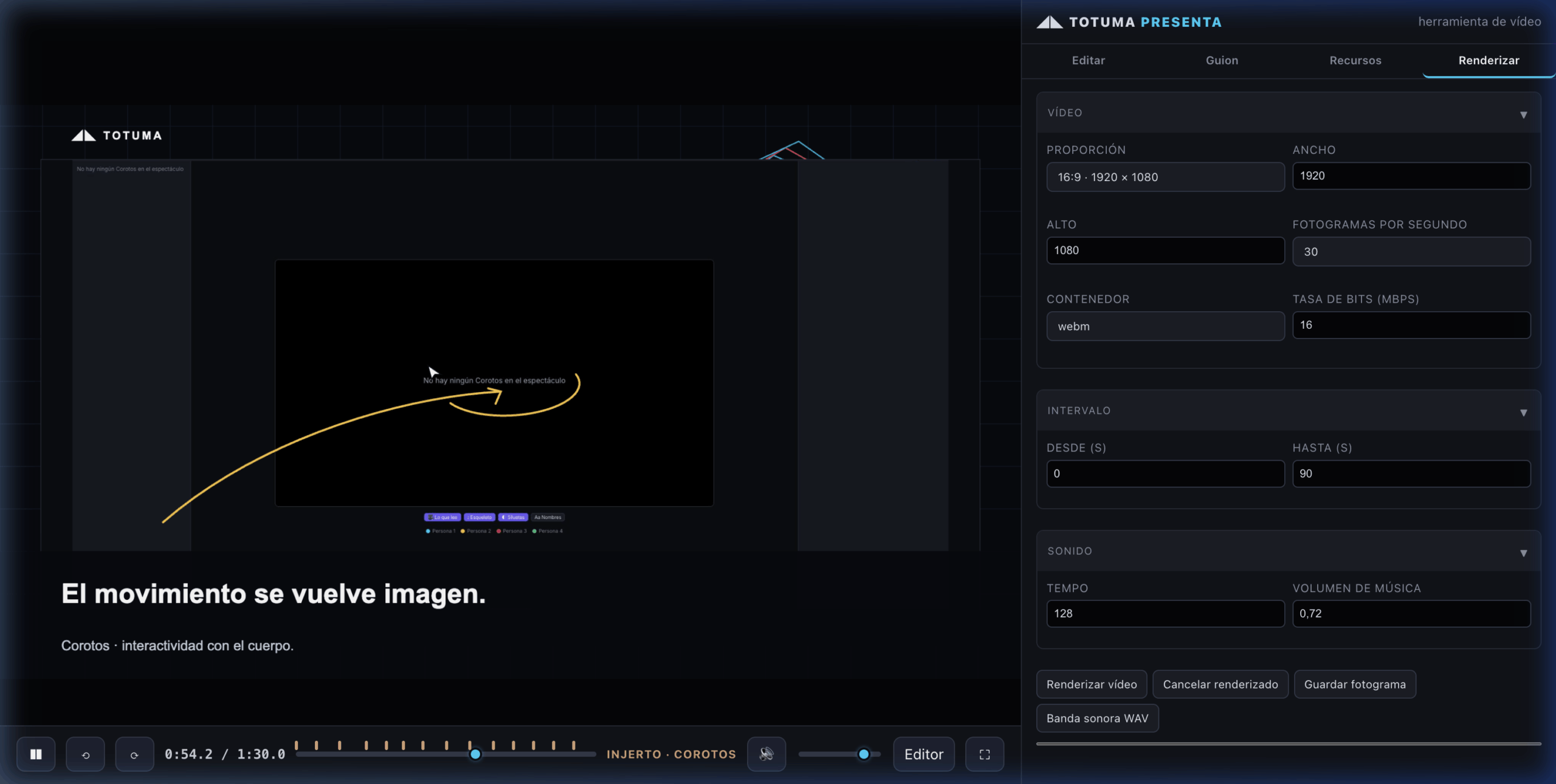Open the Fotogramas por segundo dropdown

tap(1411, 252)
